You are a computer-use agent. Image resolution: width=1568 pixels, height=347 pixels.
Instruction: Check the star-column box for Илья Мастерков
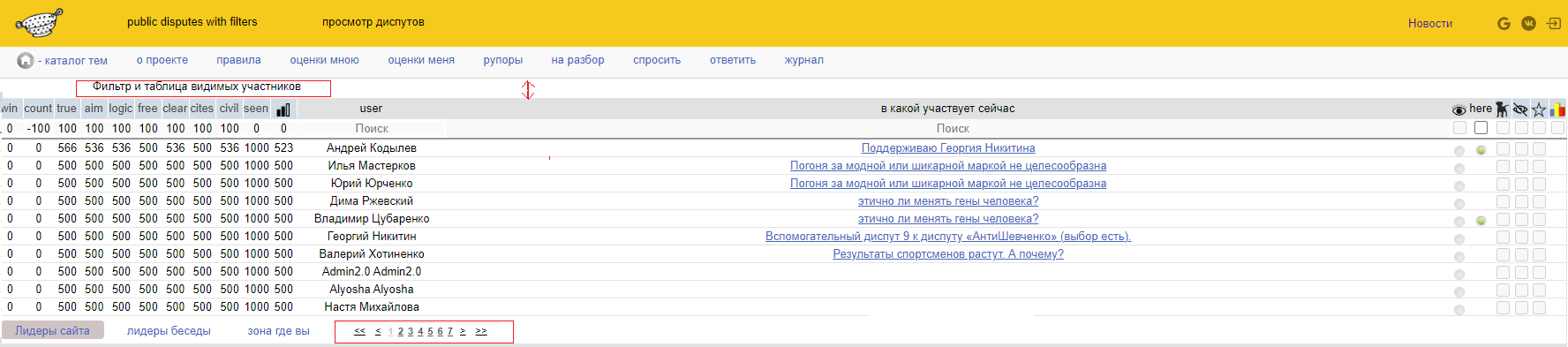tap(1540, 167)
